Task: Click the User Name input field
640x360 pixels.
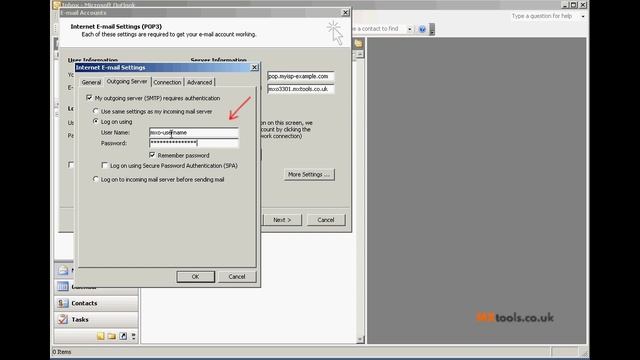Action: click(194, 132)
